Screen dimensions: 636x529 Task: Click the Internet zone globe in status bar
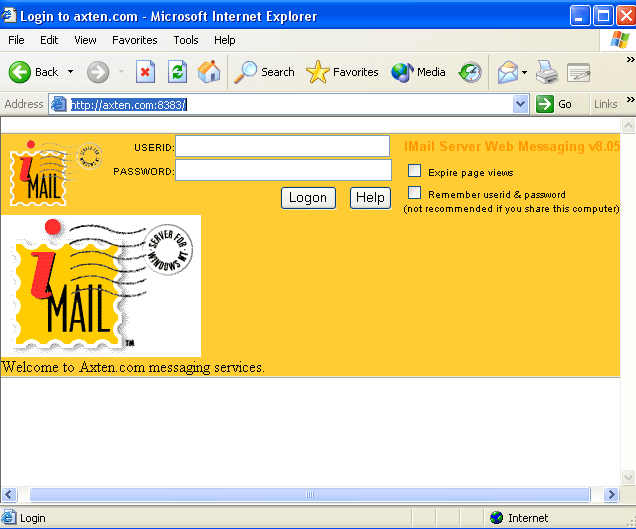click(496, 518)
